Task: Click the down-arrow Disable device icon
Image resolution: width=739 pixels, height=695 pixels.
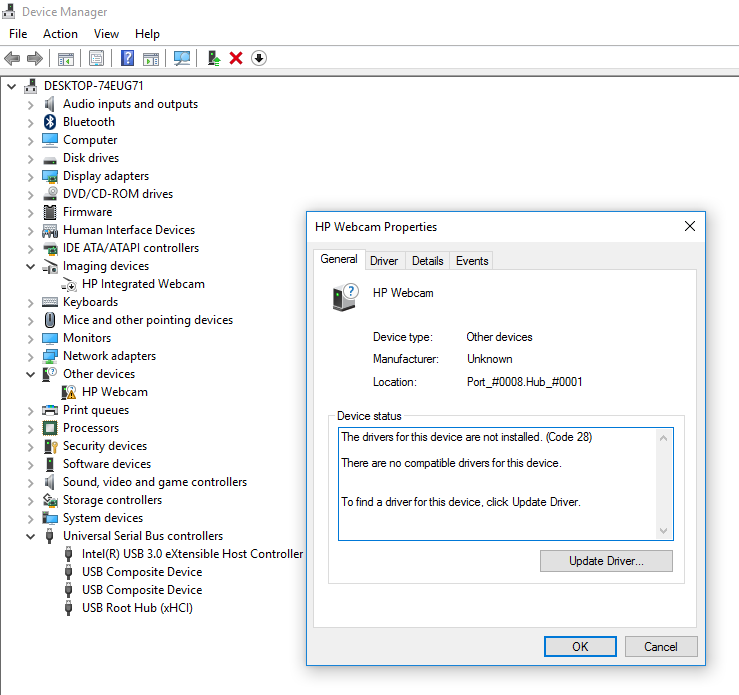Action: 259,58
